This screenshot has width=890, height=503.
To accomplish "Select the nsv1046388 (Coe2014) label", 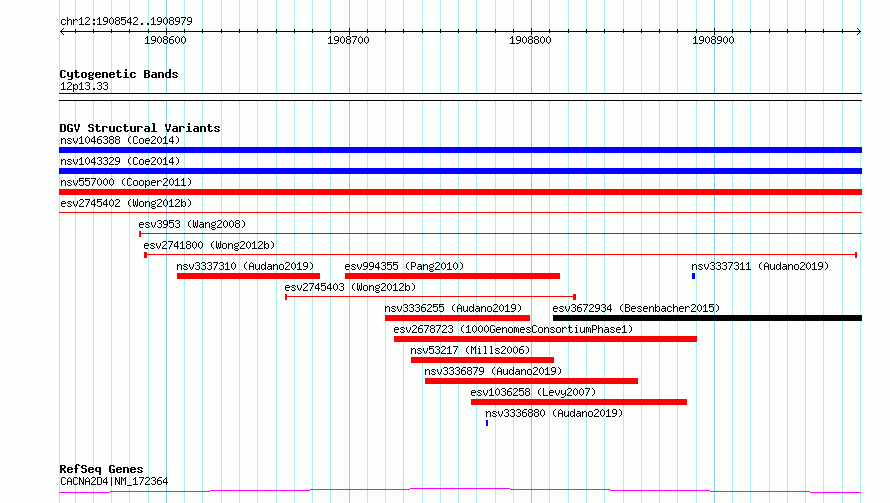I will click(120, 140).
